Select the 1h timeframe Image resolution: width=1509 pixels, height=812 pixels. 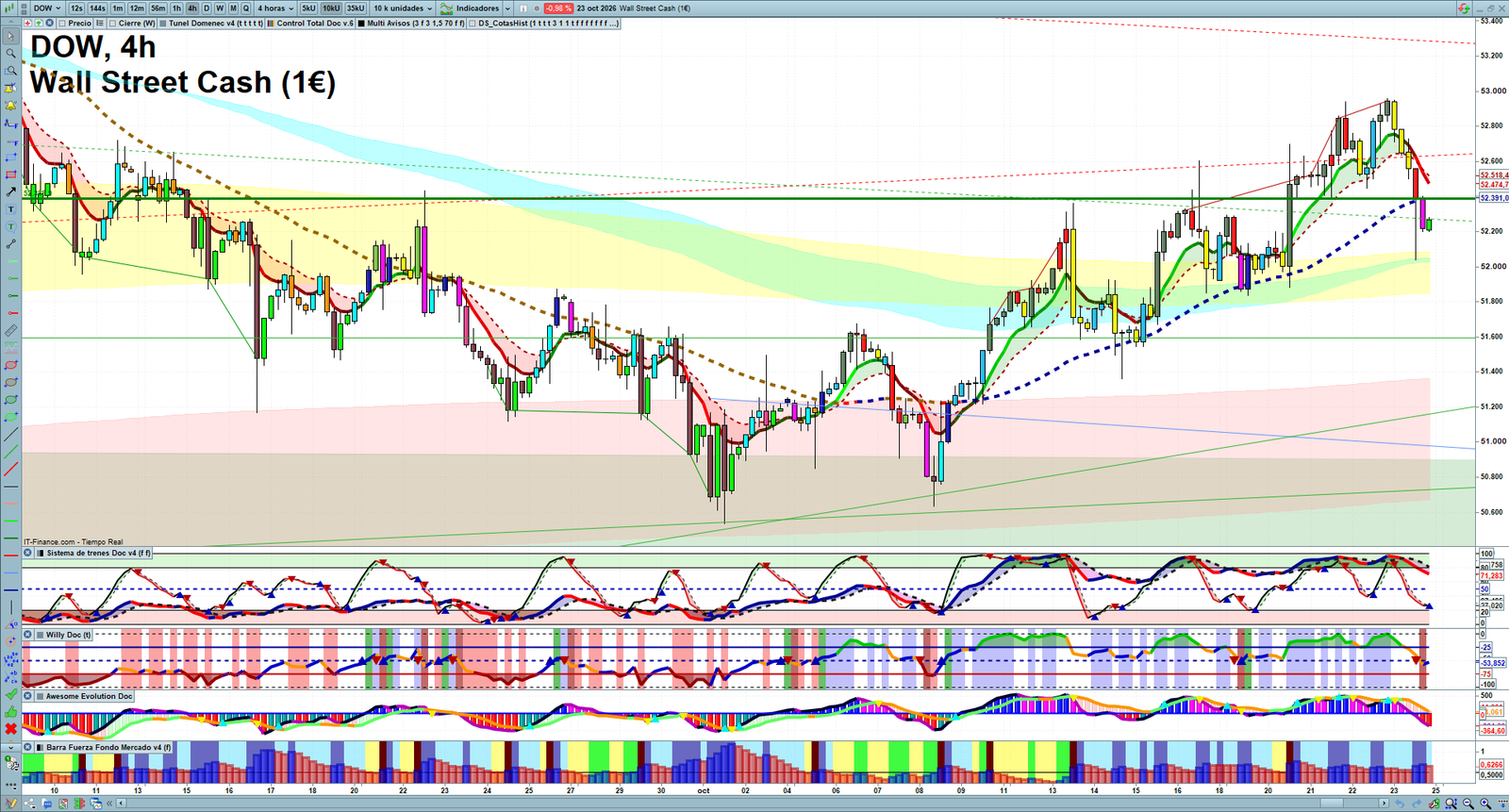click(176, 8)
